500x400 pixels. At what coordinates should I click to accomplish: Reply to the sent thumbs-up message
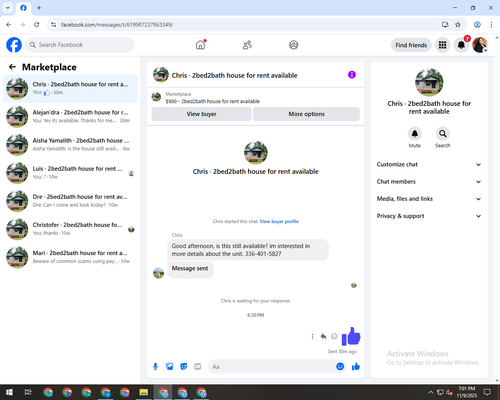tap(323, 336)
